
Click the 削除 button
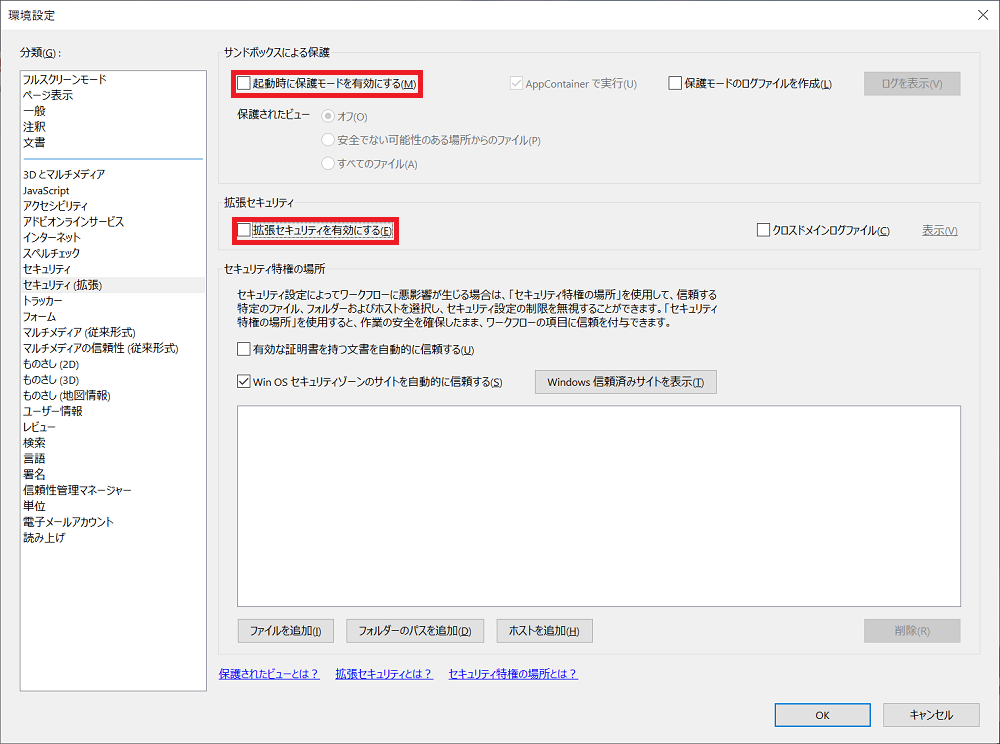coord(912,631)
